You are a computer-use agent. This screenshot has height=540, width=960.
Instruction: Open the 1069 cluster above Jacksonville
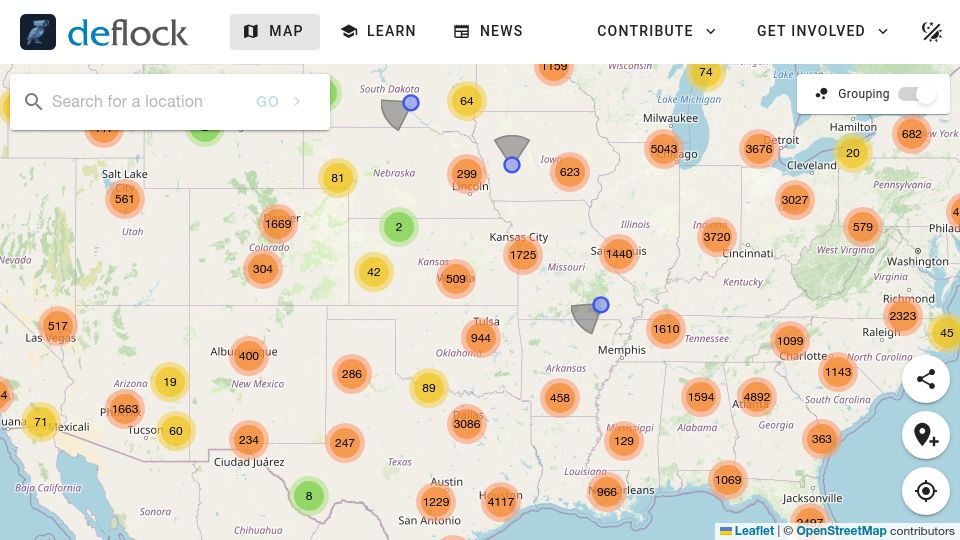tap(727, 480)
